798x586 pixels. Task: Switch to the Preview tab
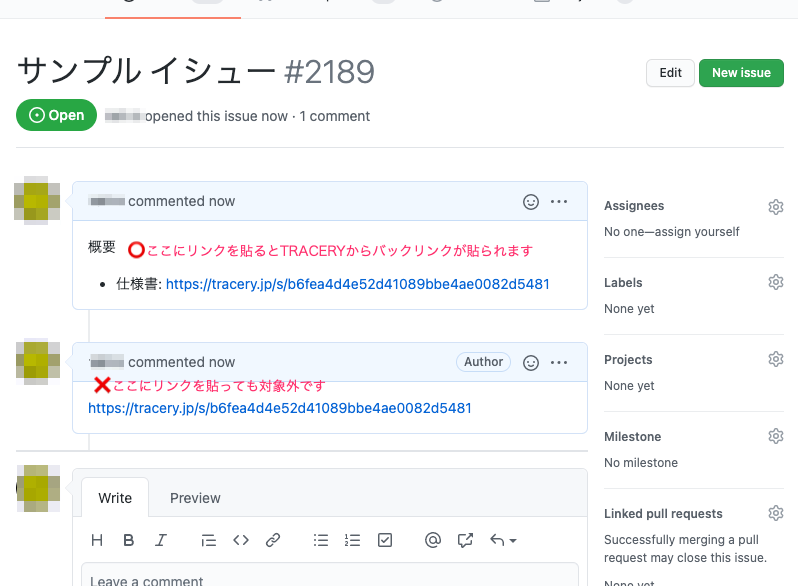195,497
